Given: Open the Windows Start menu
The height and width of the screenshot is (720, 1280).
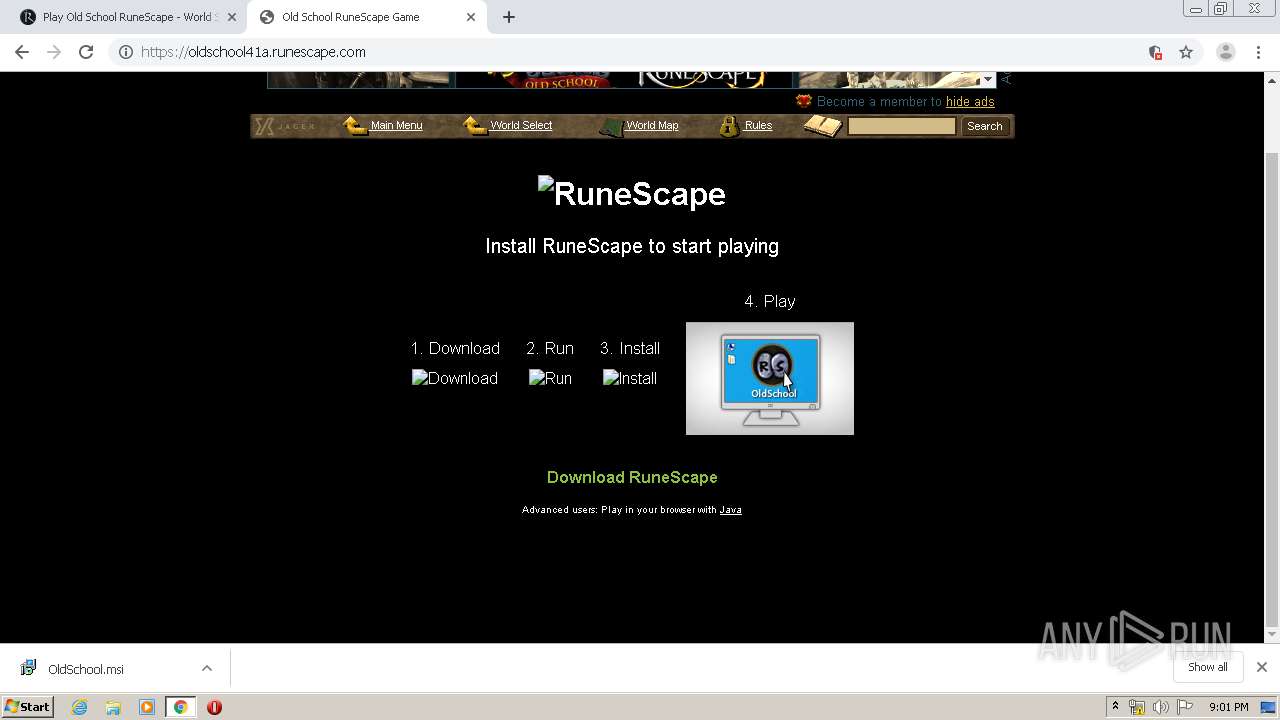Looking at the screenshot, I should click(x=28, y=706).
